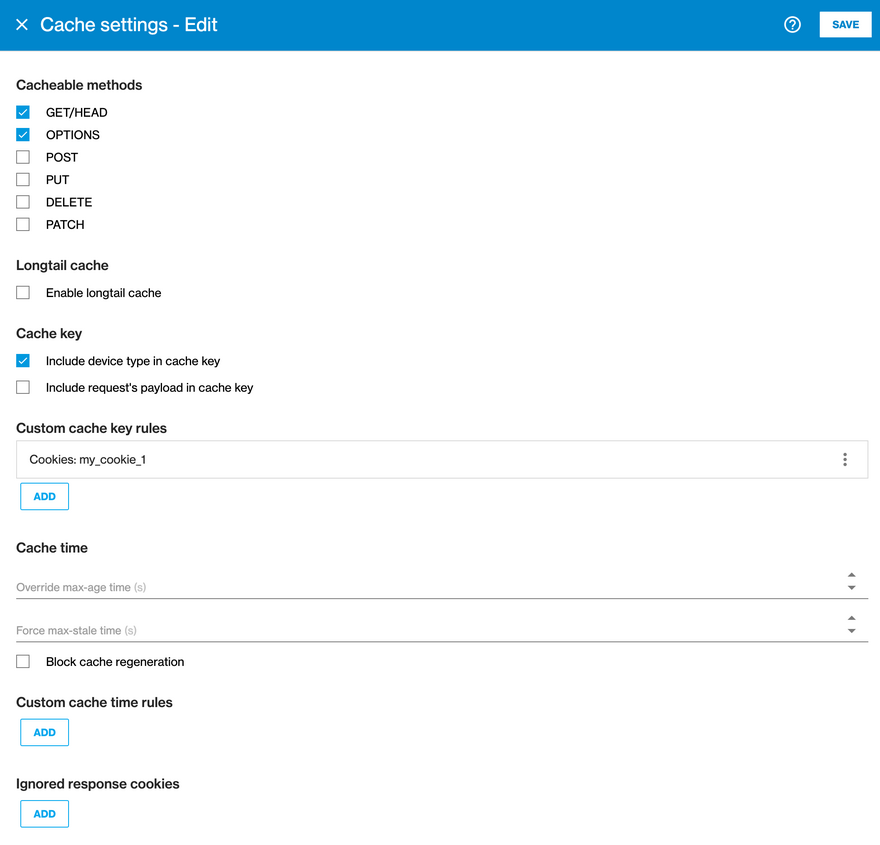880x845 pixels.
Task: Check the PUT method checkbox
Action: (x=22, y=179)
